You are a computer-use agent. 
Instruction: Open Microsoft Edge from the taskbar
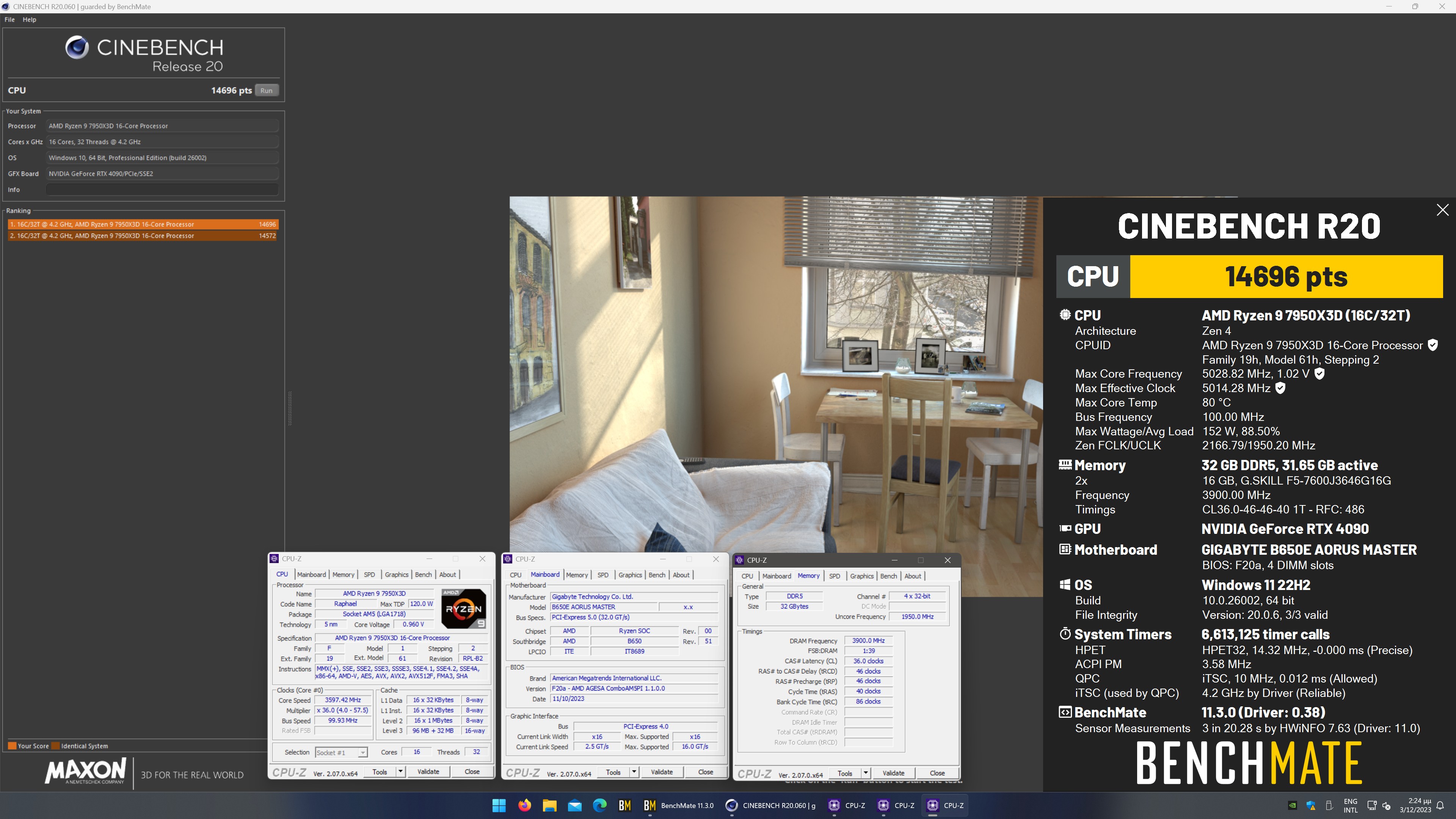pos(600,805)
